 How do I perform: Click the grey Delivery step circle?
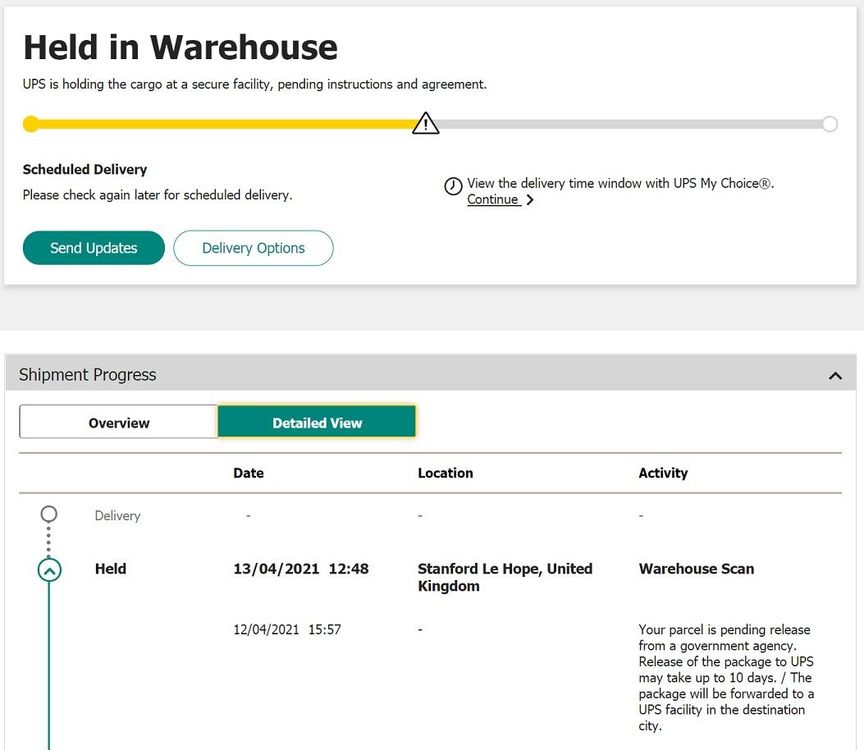point(48,514)
